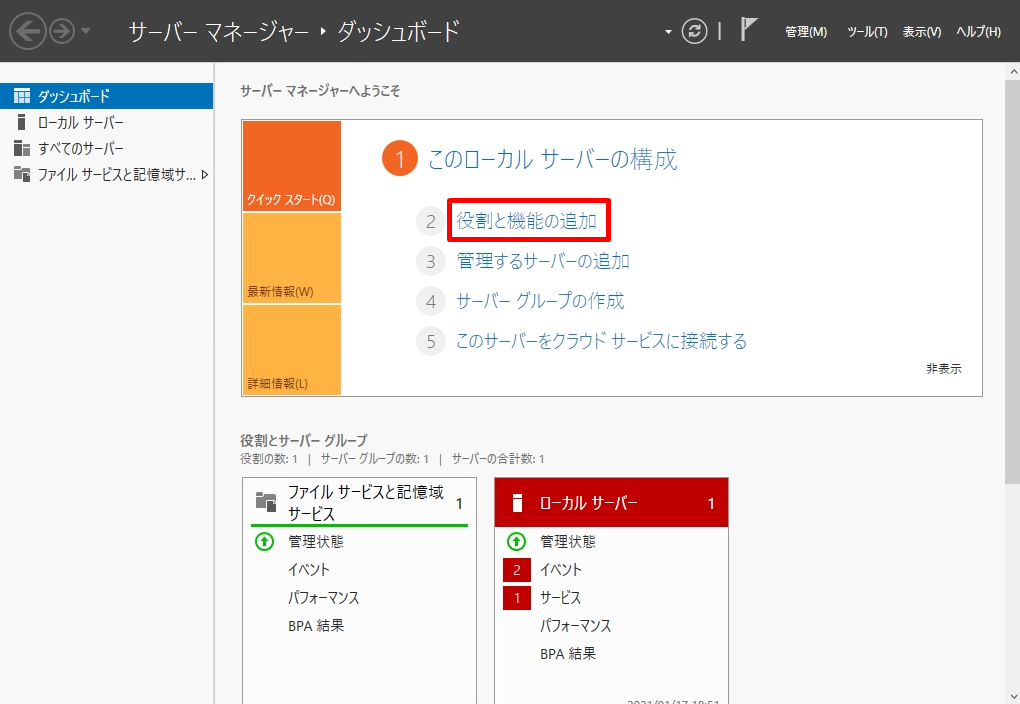Open the 表示(V) menu
This screenshot has width=1020, height=704.
point(922,31)
